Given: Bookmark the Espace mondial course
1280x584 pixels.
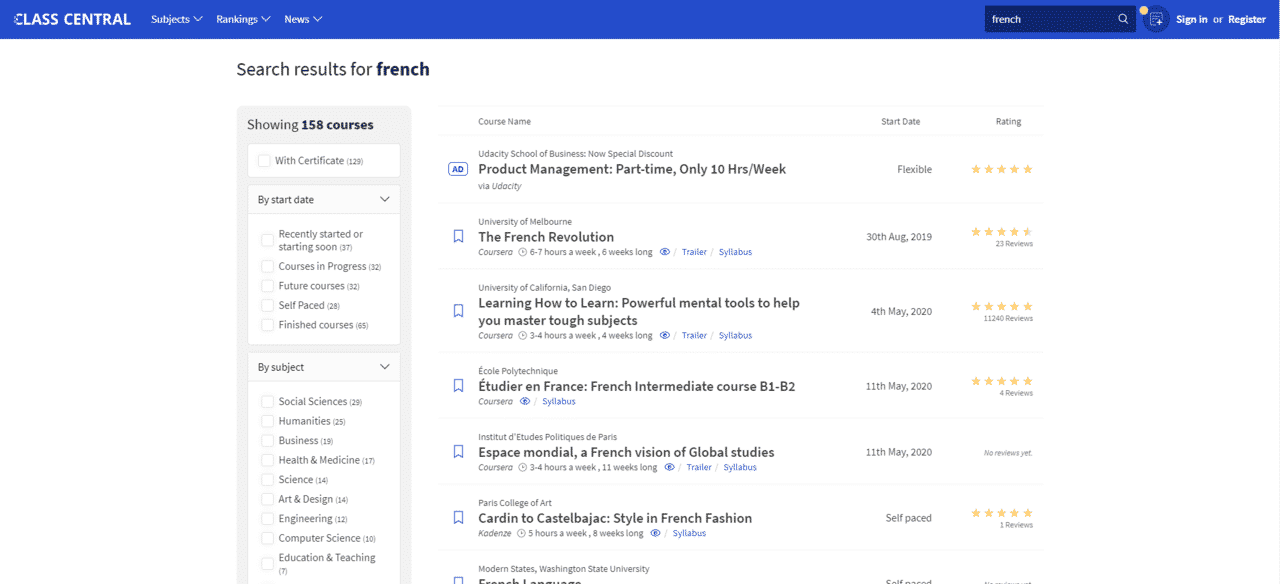Looking at the screenshot, I should 459,451.
